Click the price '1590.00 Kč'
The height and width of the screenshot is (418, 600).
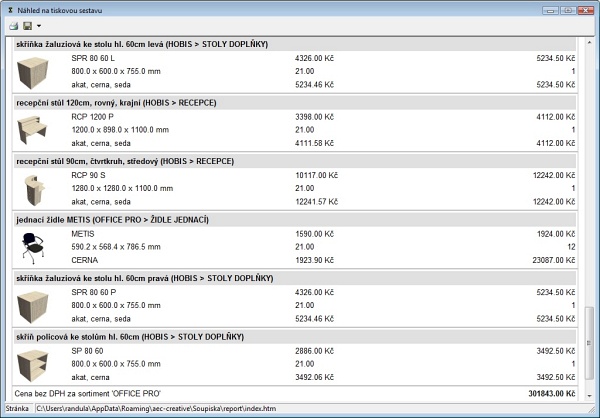pos(314,234)
